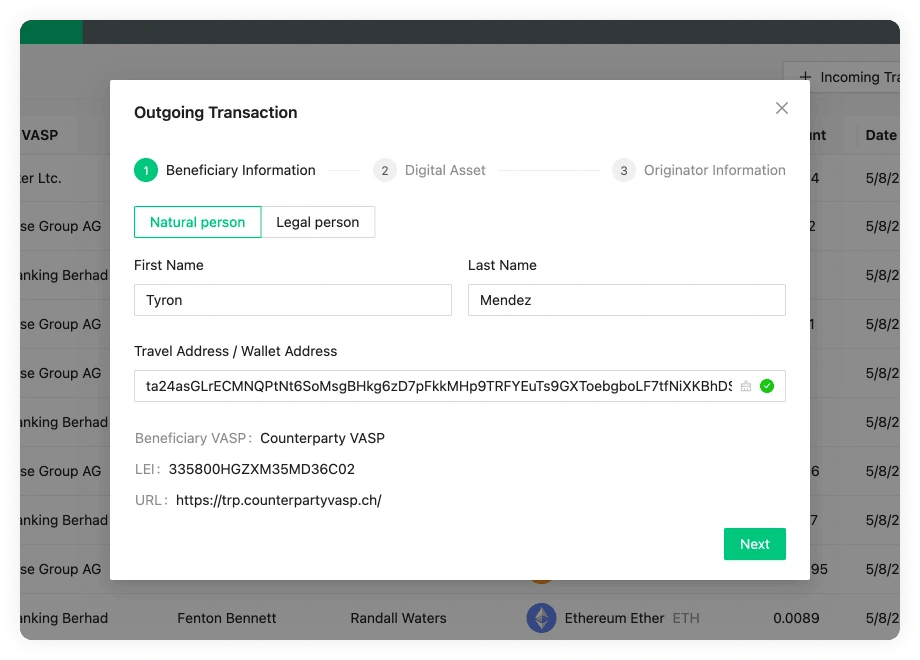This screenshot has width=920, height=660.
Task: Click the plus icon for Incoming Transaction
Action: tap(805, 77)
